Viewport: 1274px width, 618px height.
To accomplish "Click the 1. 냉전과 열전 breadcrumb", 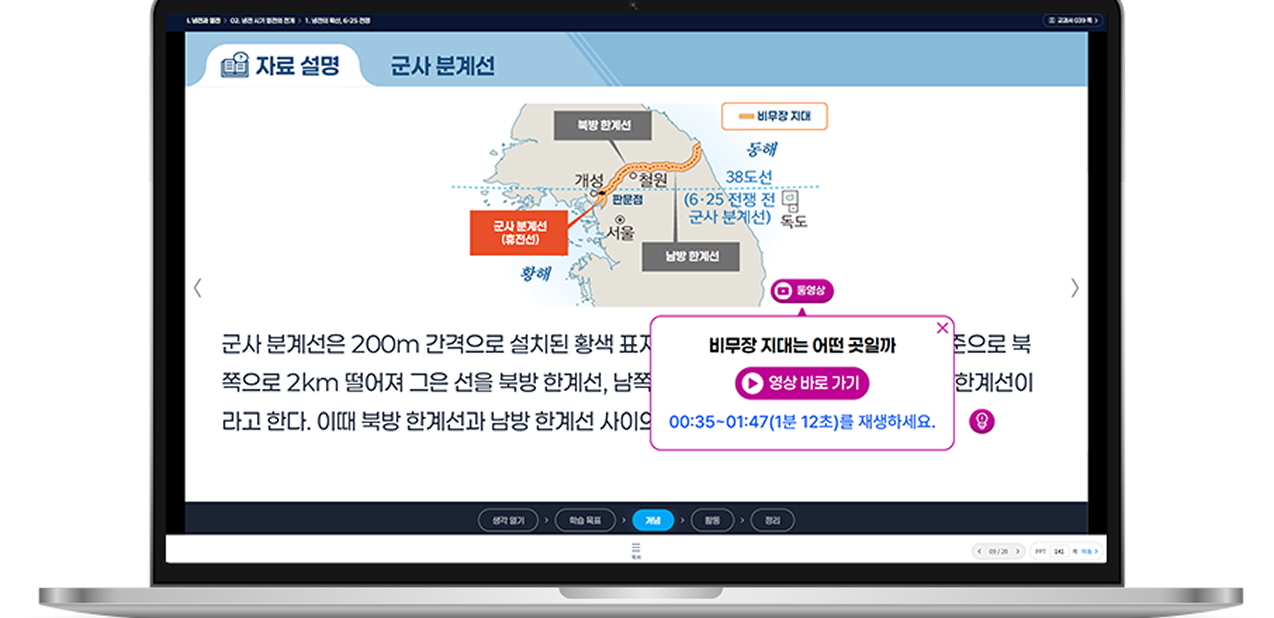I will (203, 20).
